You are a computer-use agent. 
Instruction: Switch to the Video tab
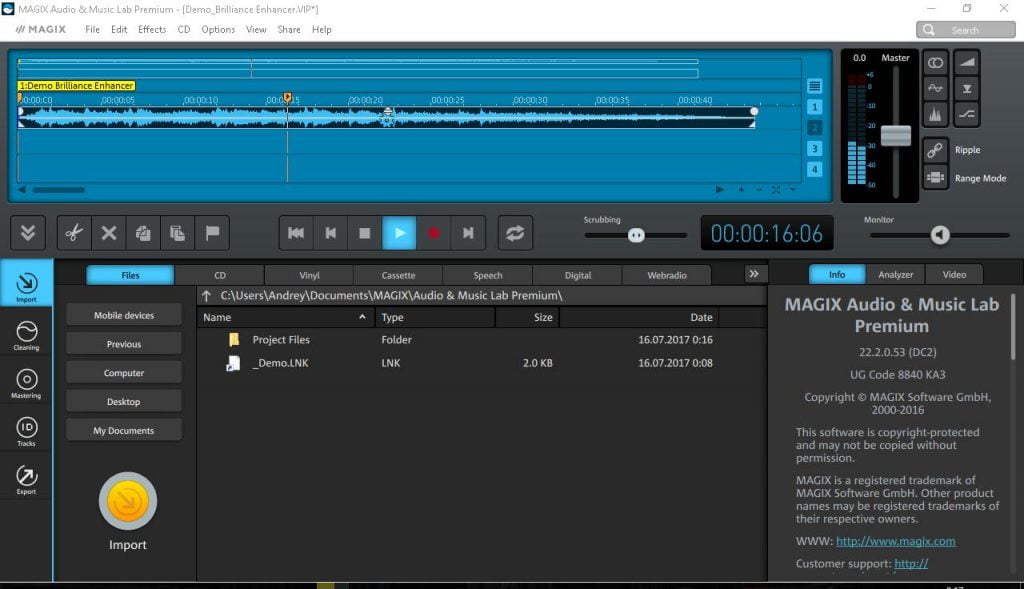point(954,274)
